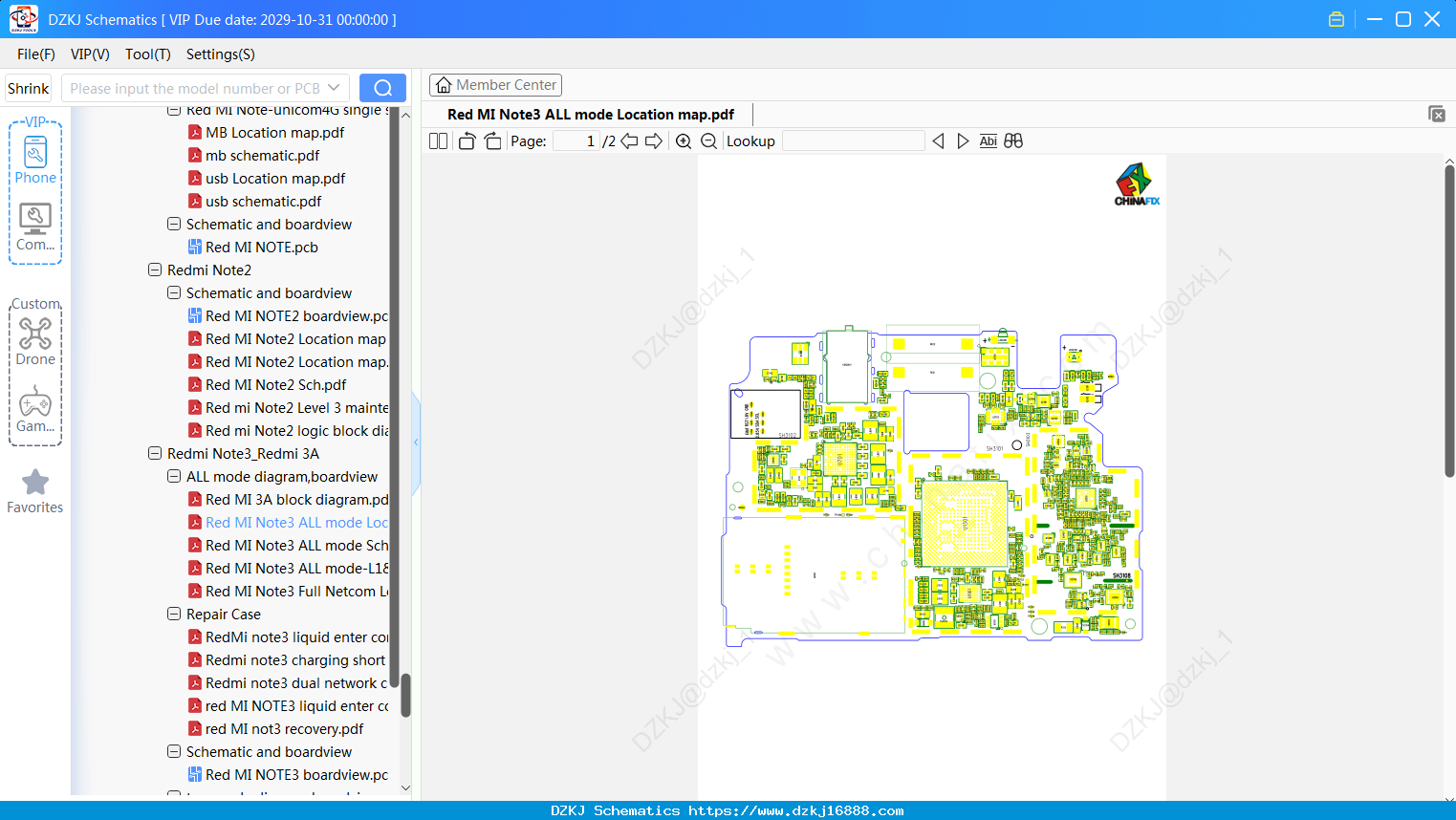Click the tree panel scroll-up arrow
This screenshot has height=820, width=1456.
[x=405, y=115]
